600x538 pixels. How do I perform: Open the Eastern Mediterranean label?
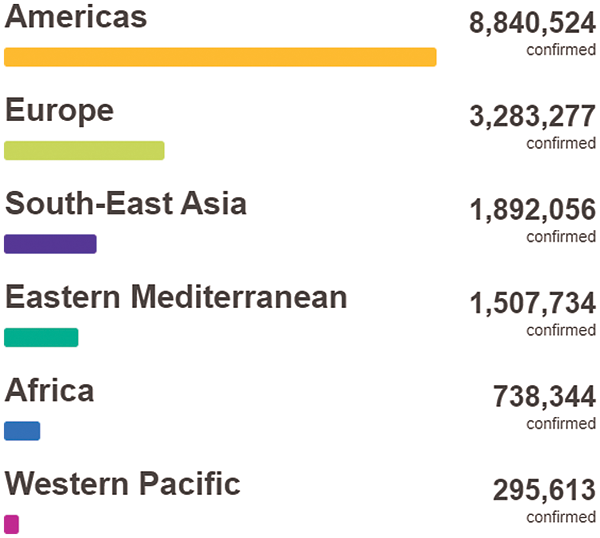pos(176,297)
